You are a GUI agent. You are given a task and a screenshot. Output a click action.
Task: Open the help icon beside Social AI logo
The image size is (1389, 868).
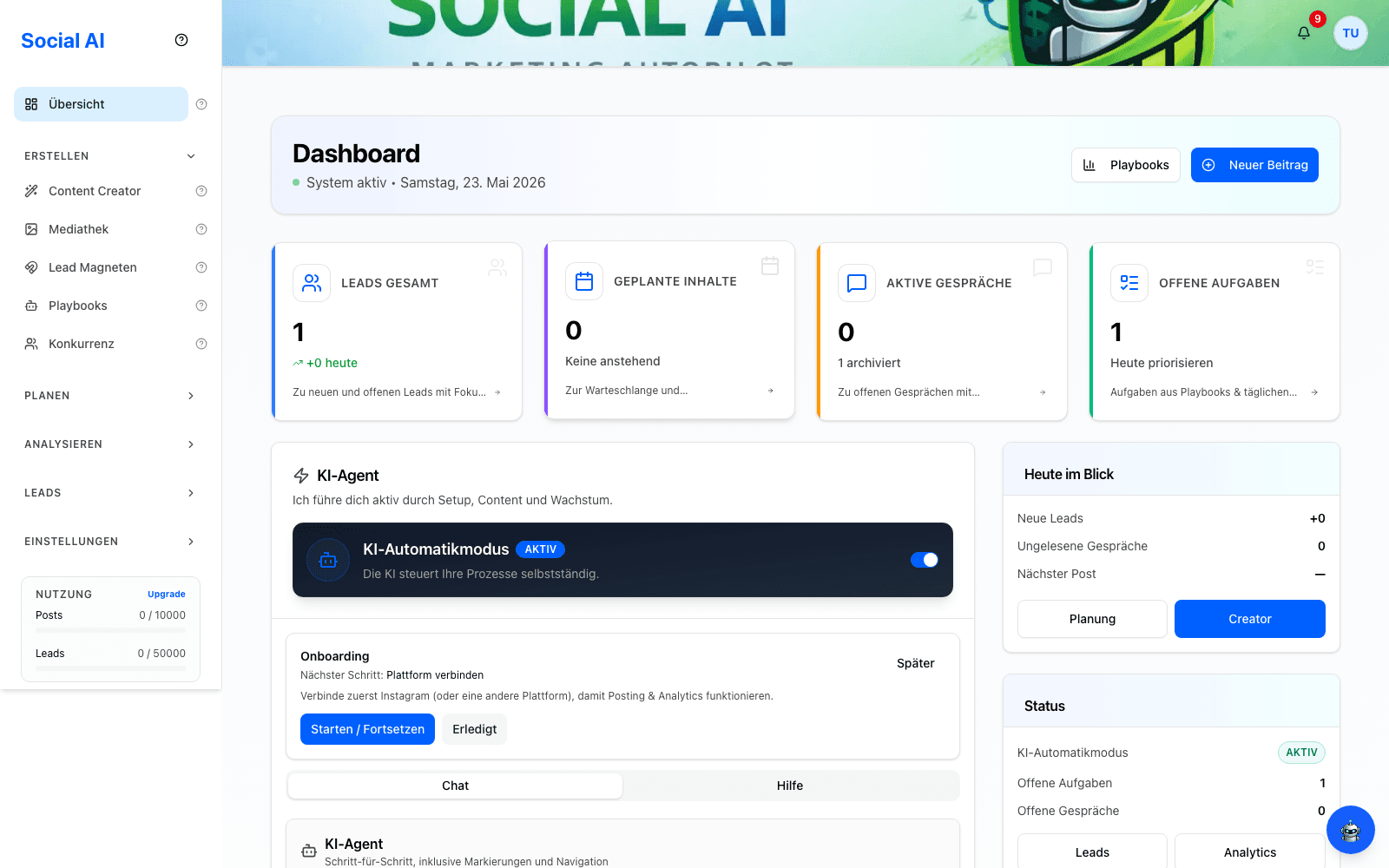(181, 40)
